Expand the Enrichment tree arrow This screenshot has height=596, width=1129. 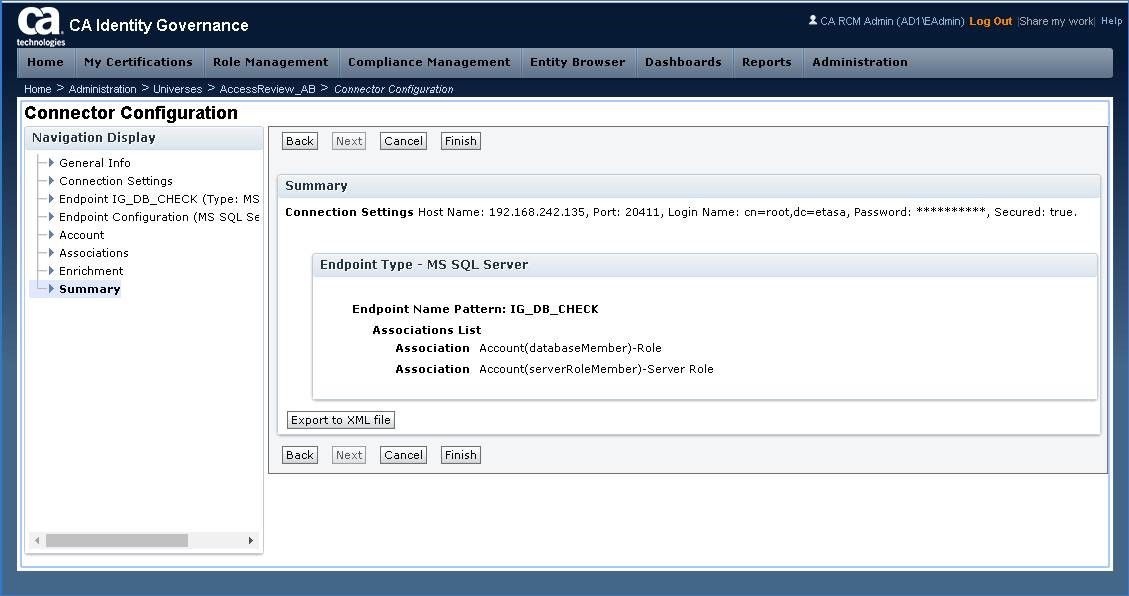click(51, 271)
